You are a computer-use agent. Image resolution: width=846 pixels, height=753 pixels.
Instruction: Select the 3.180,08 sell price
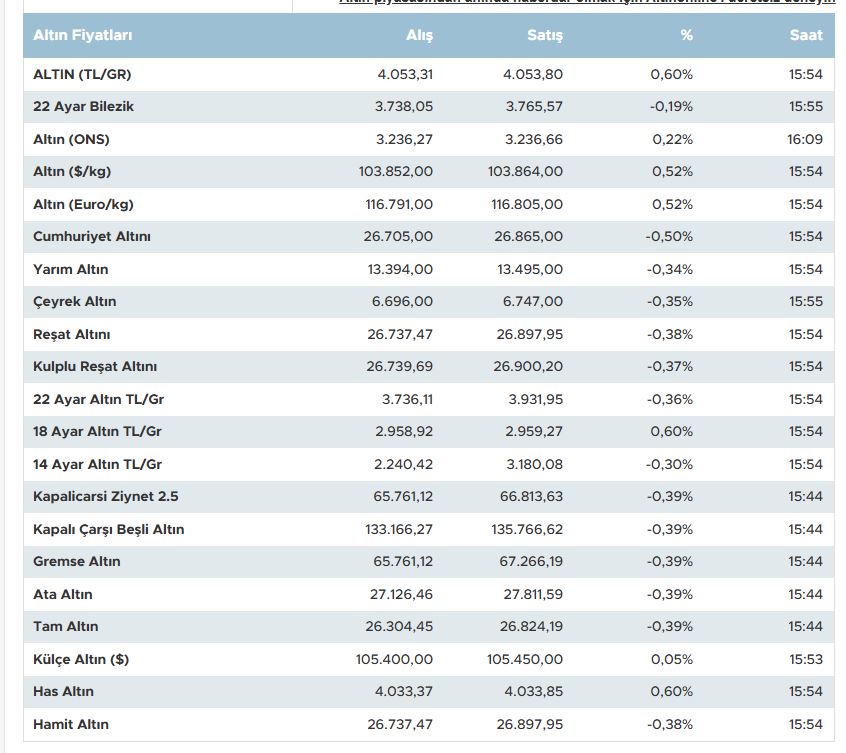click(x=535, y=464)
